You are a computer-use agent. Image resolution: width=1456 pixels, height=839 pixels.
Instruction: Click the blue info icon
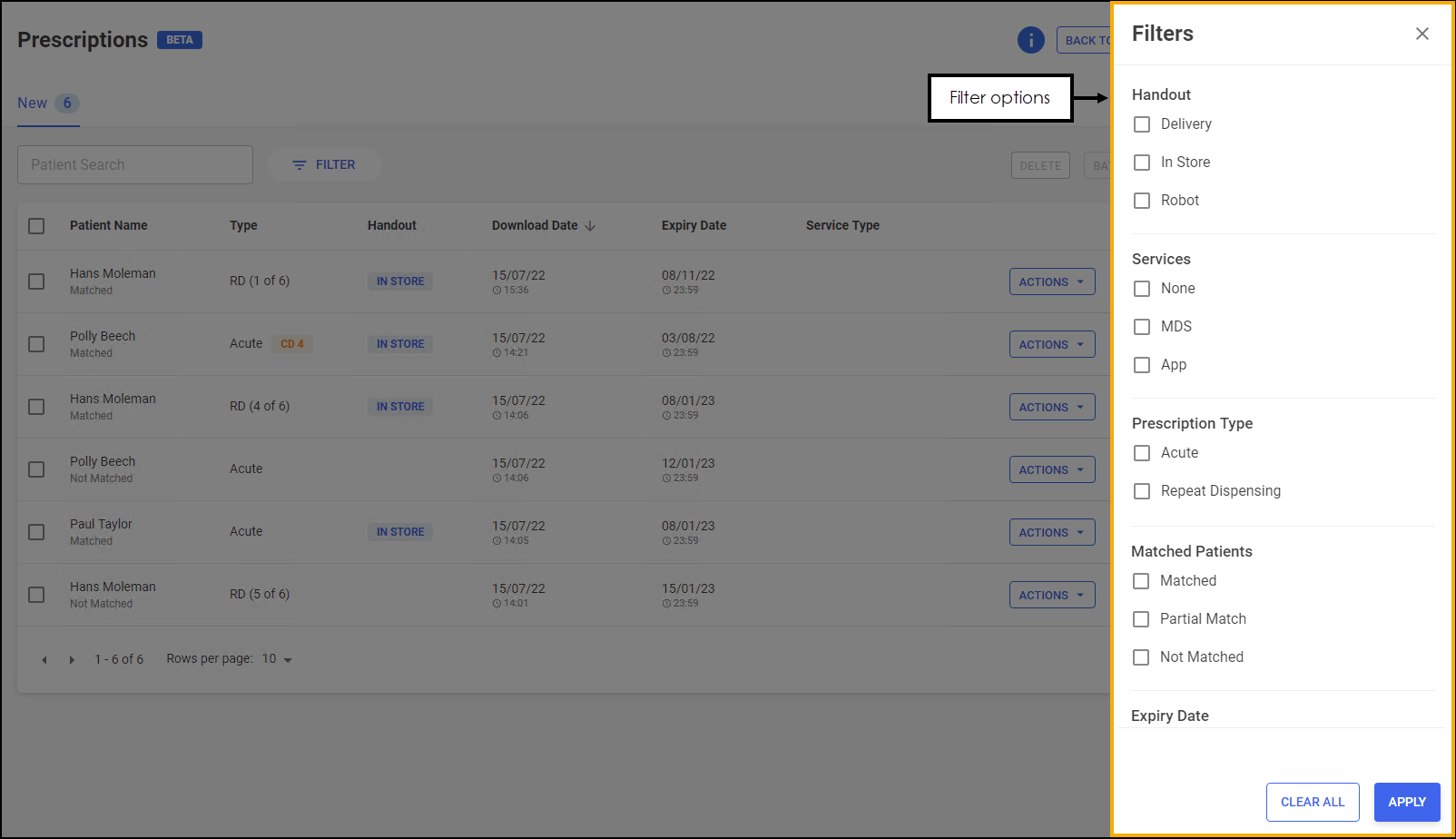click(1030, 40)
